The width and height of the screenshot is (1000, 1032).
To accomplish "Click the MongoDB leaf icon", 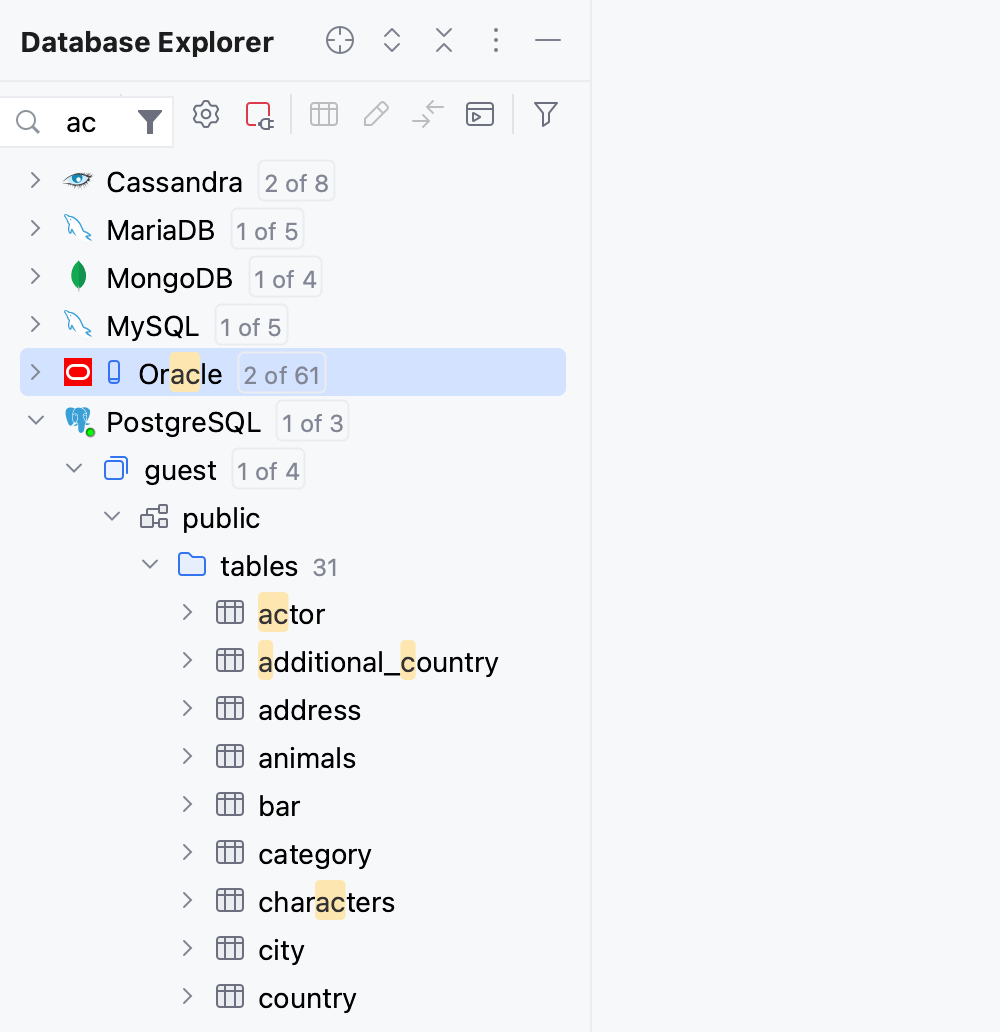I will [x=79, y=277].
